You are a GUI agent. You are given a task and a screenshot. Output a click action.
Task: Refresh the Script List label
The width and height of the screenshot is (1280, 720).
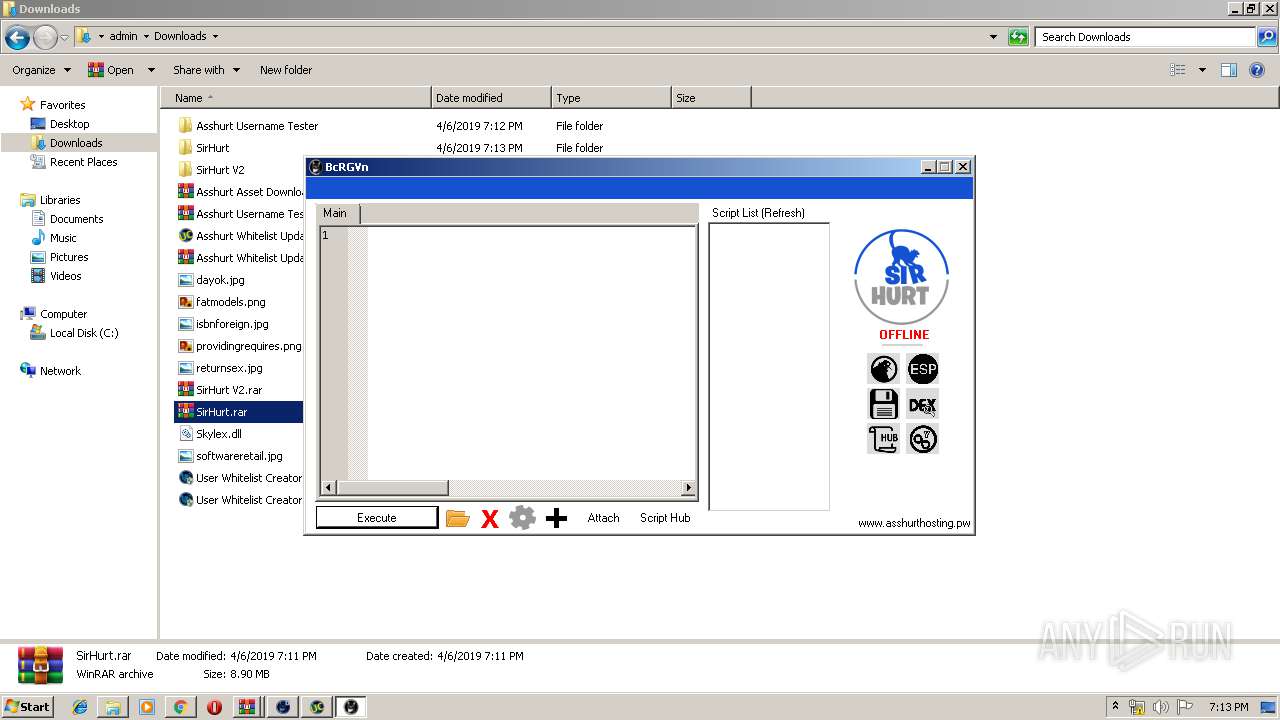[758, 213]
